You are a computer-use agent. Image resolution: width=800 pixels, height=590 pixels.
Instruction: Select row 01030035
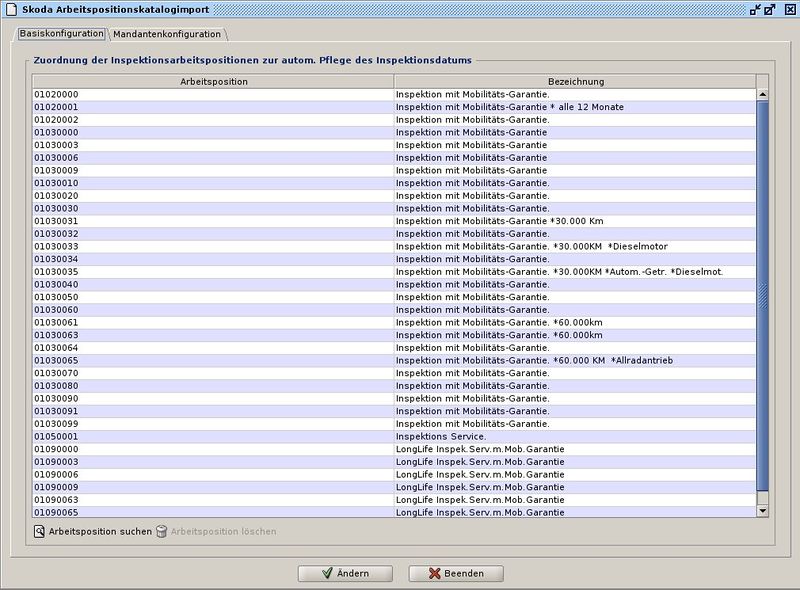(x=394, y=272)
